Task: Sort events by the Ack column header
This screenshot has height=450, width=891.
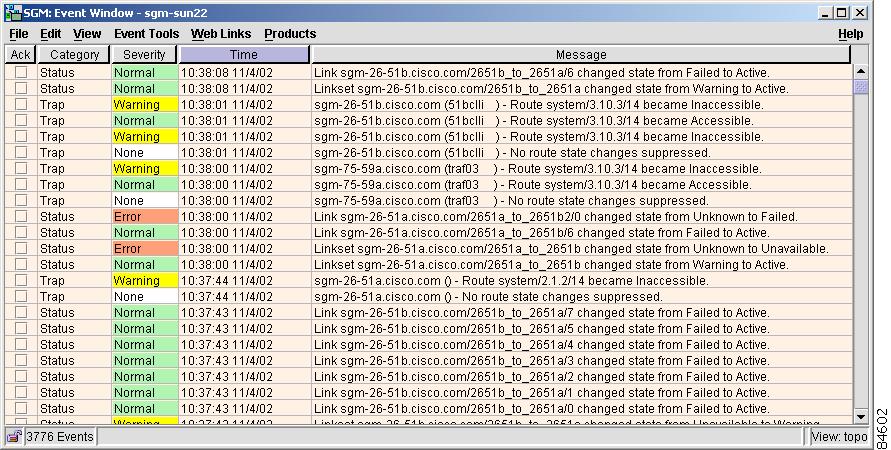Action: click(x=20, y=55)
